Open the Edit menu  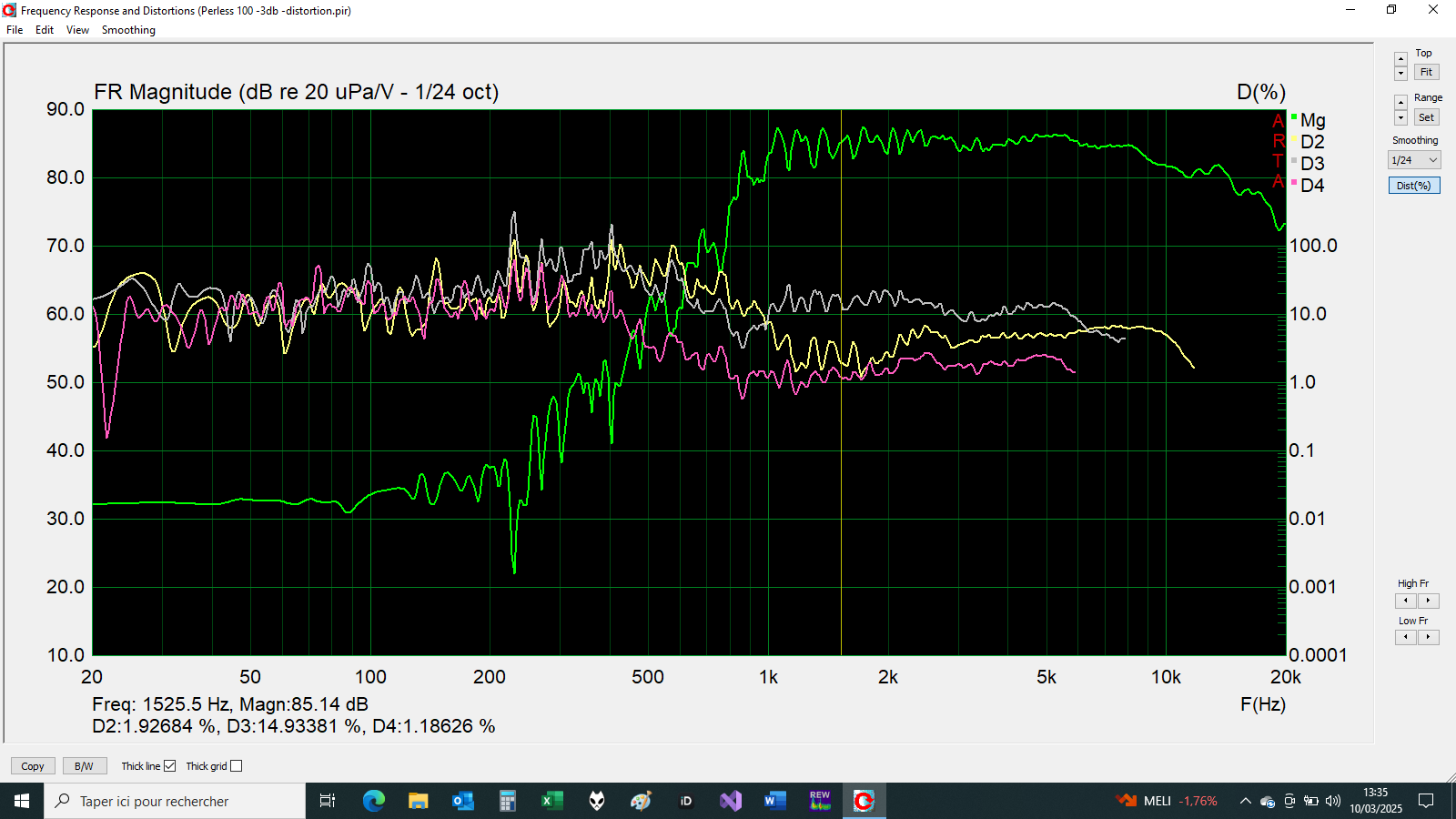coord(45,30)
